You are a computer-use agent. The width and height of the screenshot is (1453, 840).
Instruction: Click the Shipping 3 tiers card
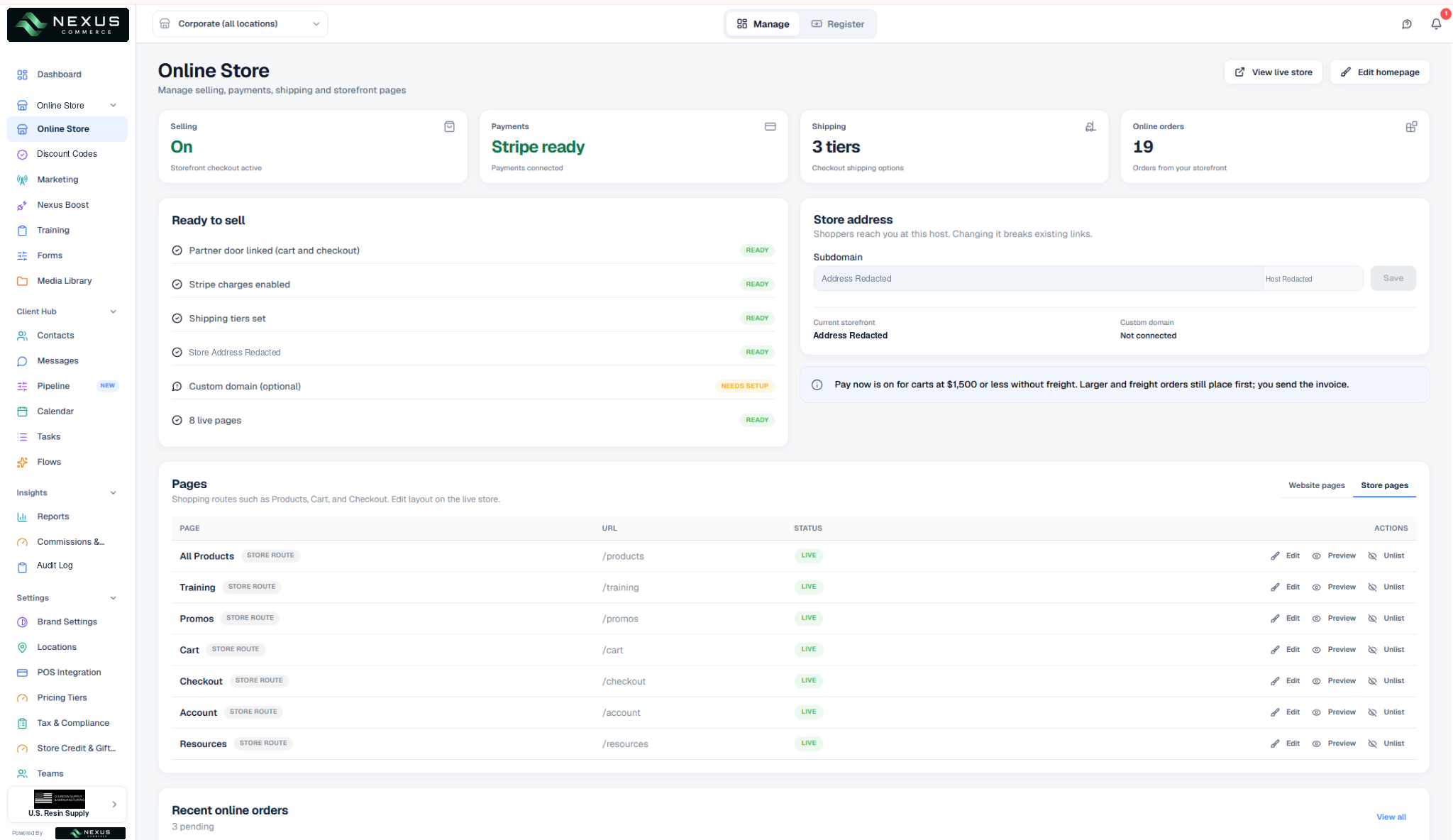click(954, 147)
